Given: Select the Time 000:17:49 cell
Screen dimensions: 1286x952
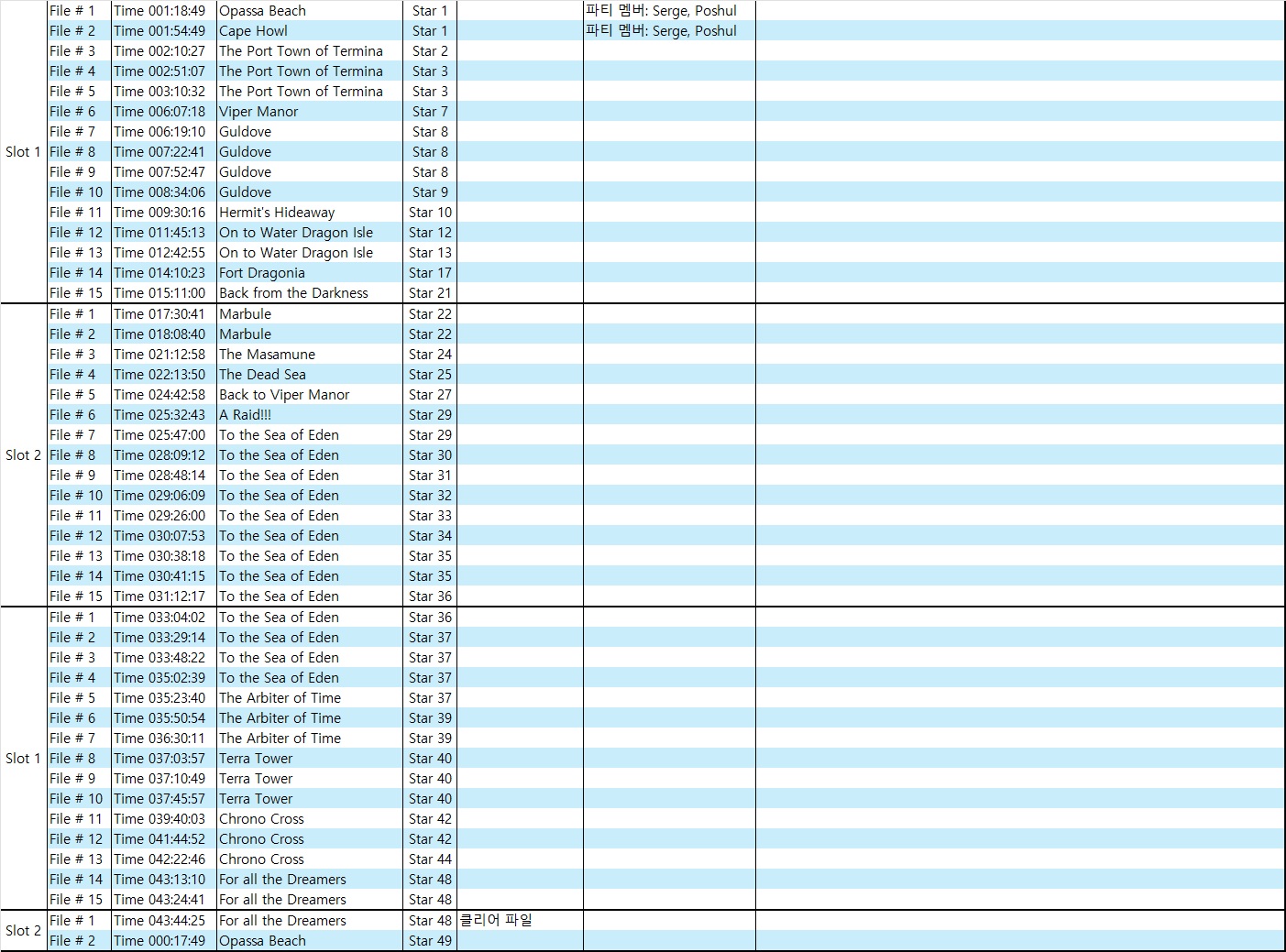Looking at the screenshot, I should point(164,941).
